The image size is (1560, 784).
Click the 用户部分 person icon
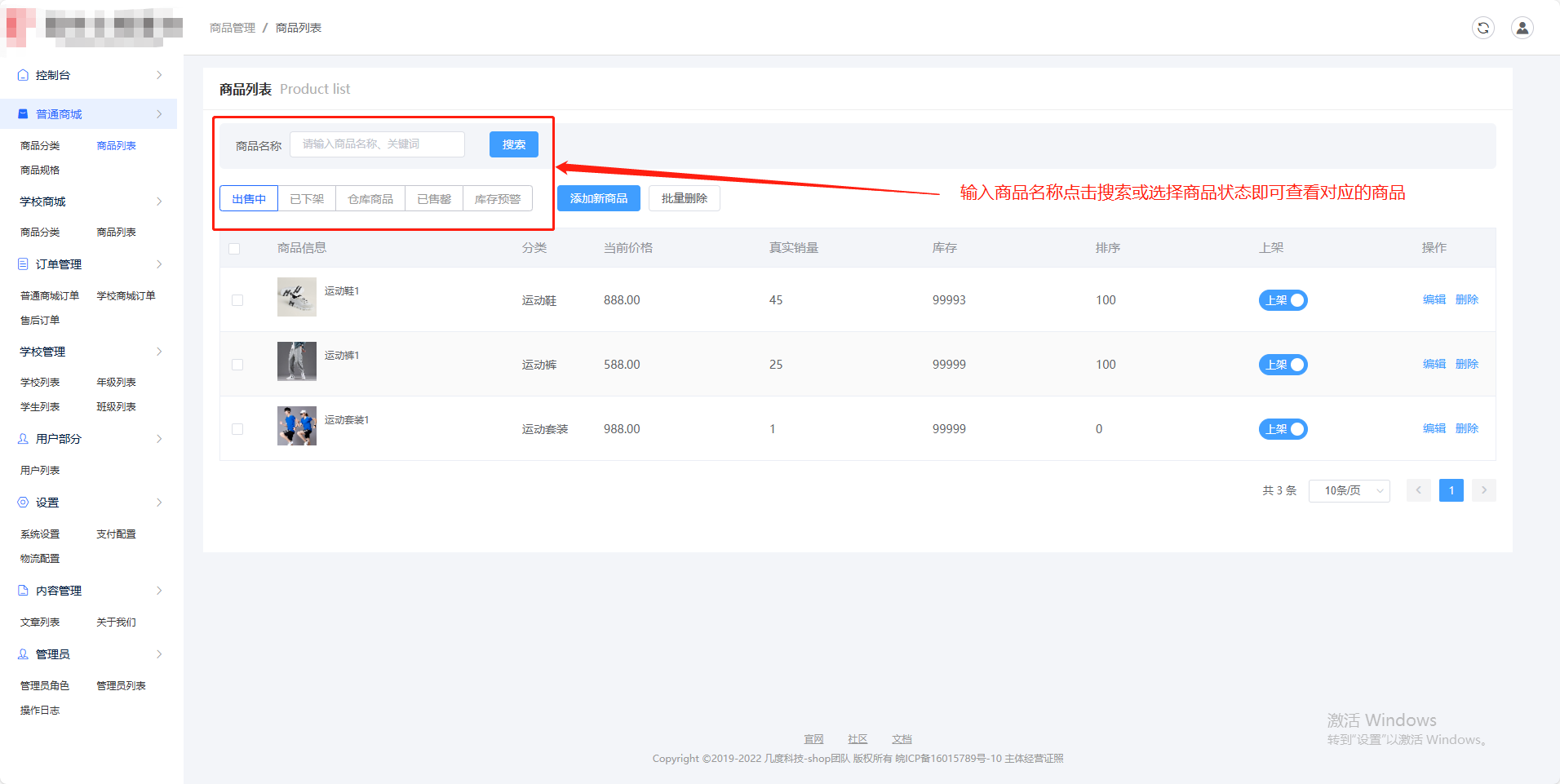point(23,439)
